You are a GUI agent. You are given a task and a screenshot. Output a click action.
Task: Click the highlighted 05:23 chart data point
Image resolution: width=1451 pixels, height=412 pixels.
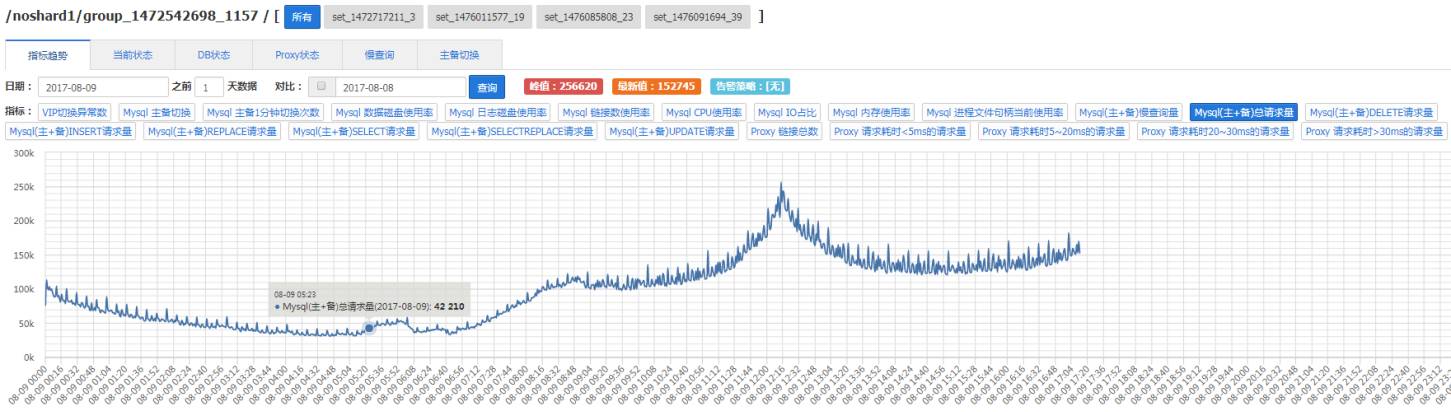(369, 328)
